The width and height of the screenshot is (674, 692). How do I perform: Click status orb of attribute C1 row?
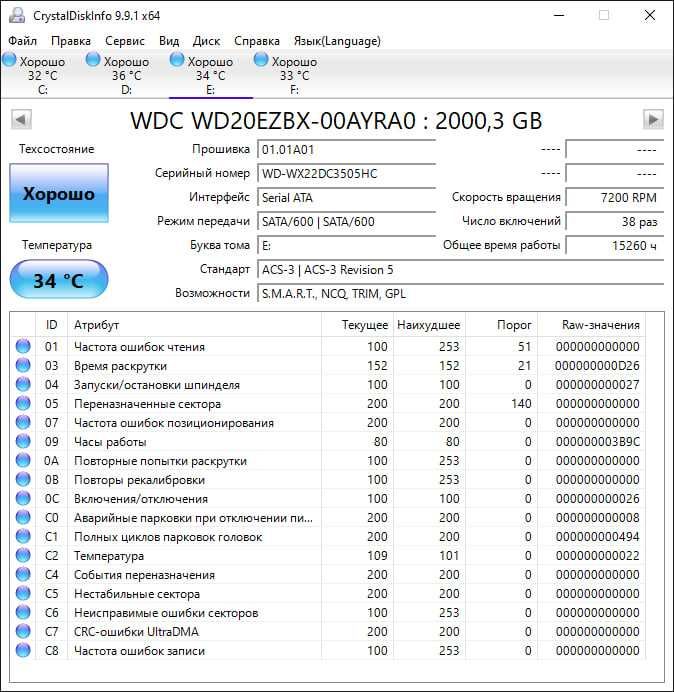click(x=23, y=536)
